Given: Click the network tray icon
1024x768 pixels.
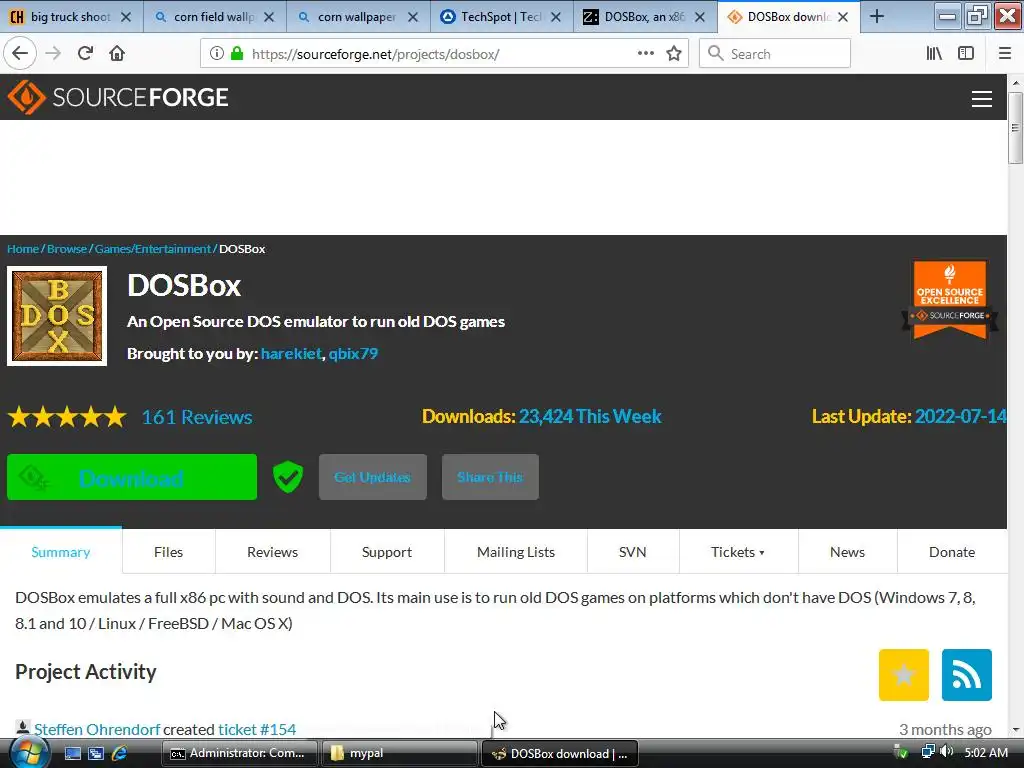Looking at the screenshot, I should (927, 752).
